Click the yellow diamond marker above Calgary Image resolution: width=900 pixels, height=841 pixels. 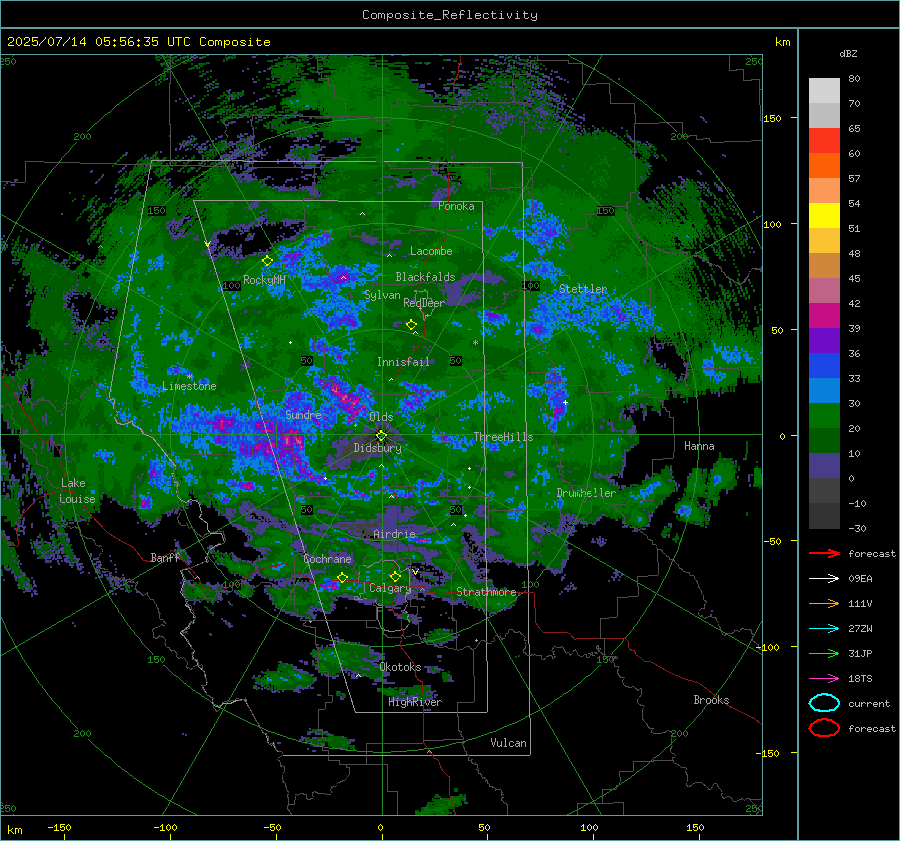(395, 576)
